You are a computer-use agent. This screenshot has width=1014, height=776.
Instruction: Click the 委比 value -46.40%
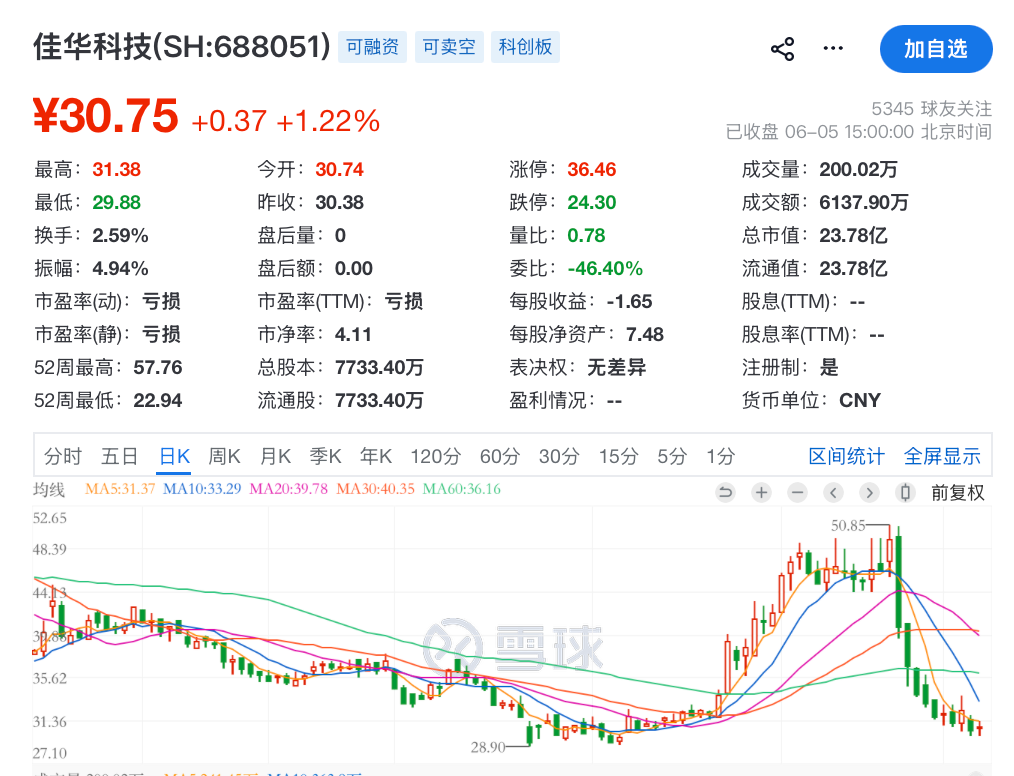pyautogui.click(x=605, y=268)
